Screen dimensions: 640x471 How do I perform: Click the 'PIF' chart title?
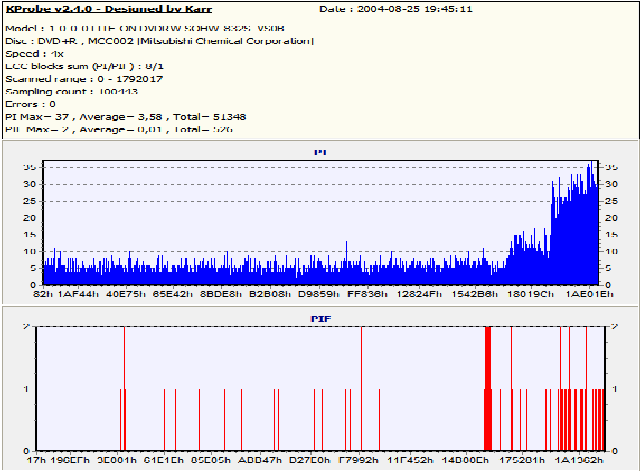[x=320, y=319]
